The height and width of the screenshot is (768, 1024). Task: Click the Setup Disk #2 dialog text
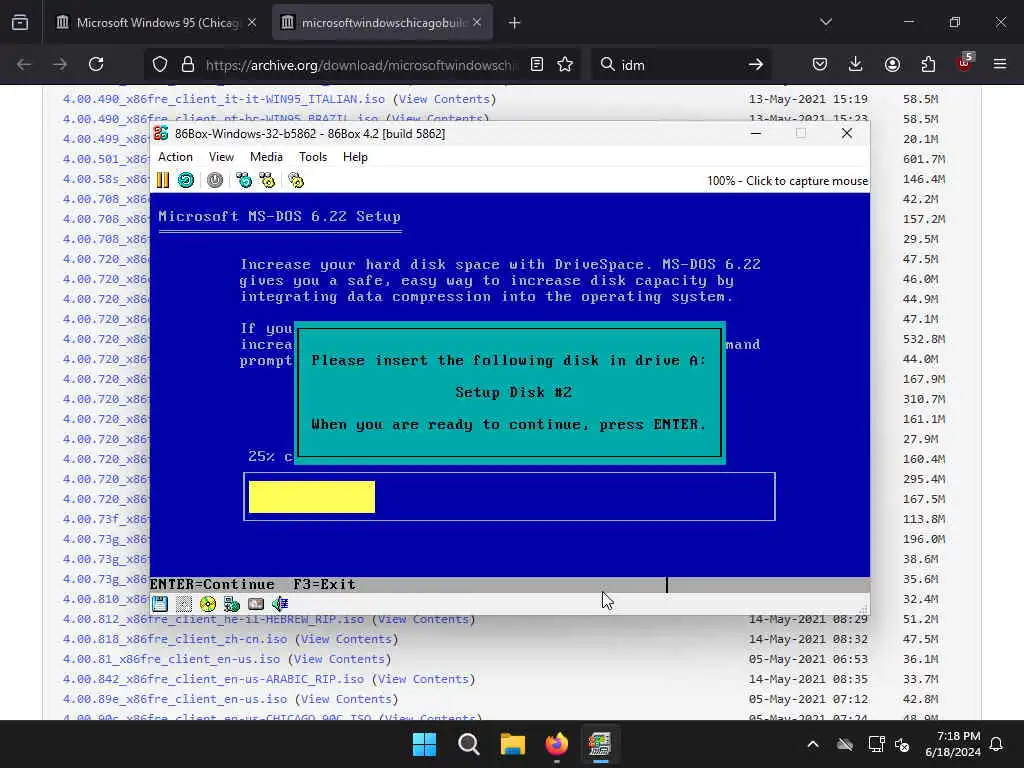[x=513, y=392]
